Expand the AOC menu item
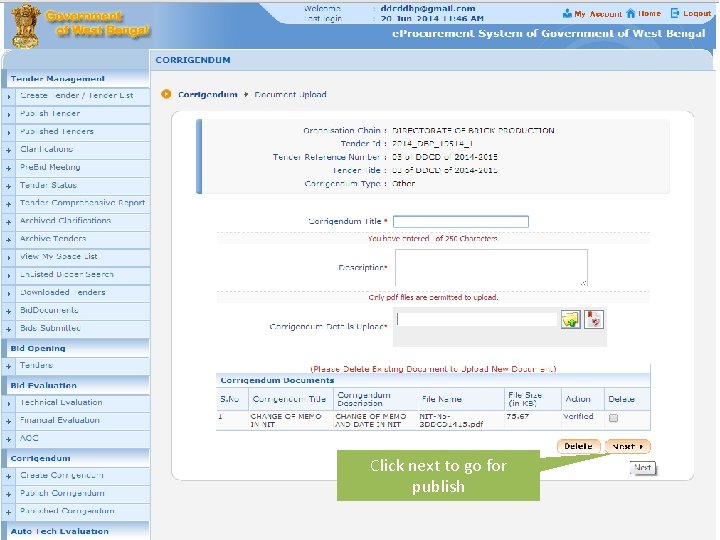 pyautogui.click(x=9, y=439)
